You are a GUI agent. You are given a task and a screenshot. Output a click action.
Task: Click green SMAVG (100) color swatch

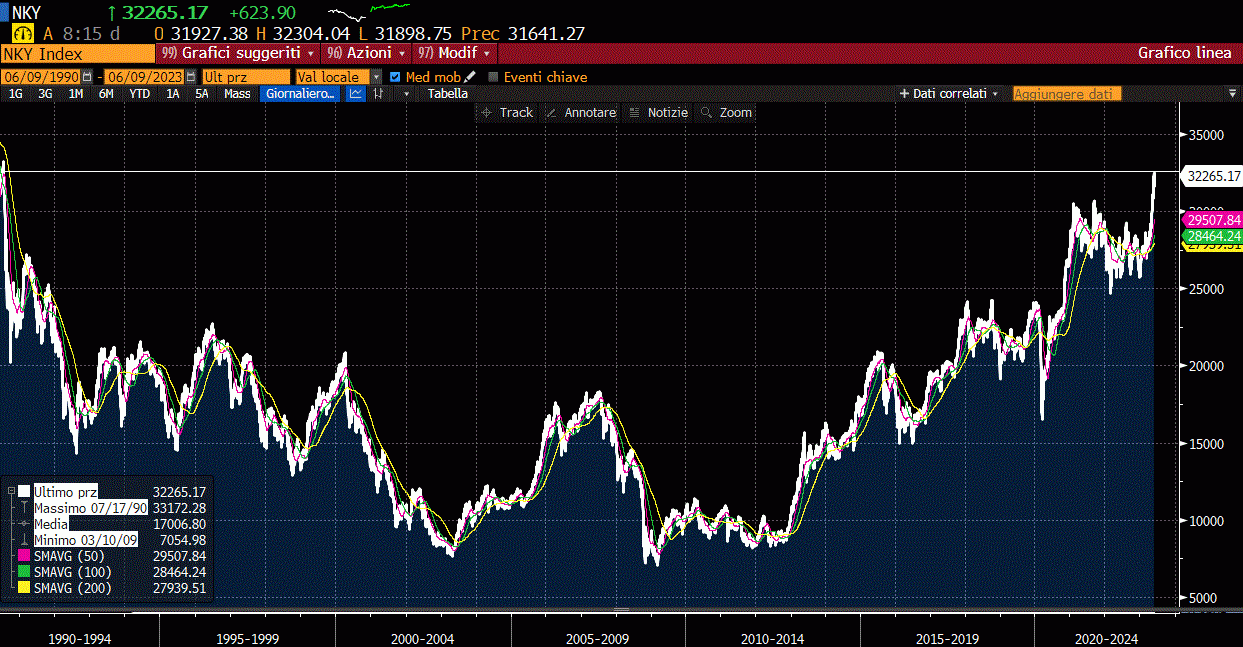coord(24,572)
